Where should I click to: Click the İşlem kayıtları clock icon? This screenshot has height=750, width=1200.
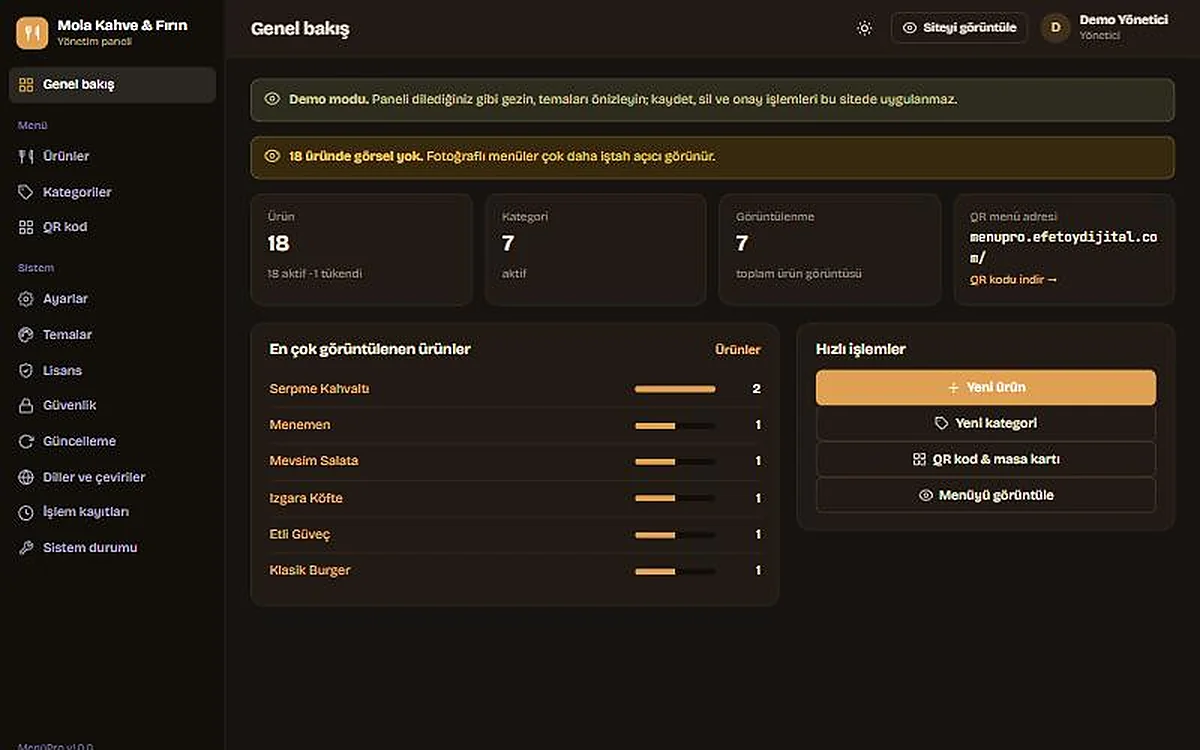26,512
